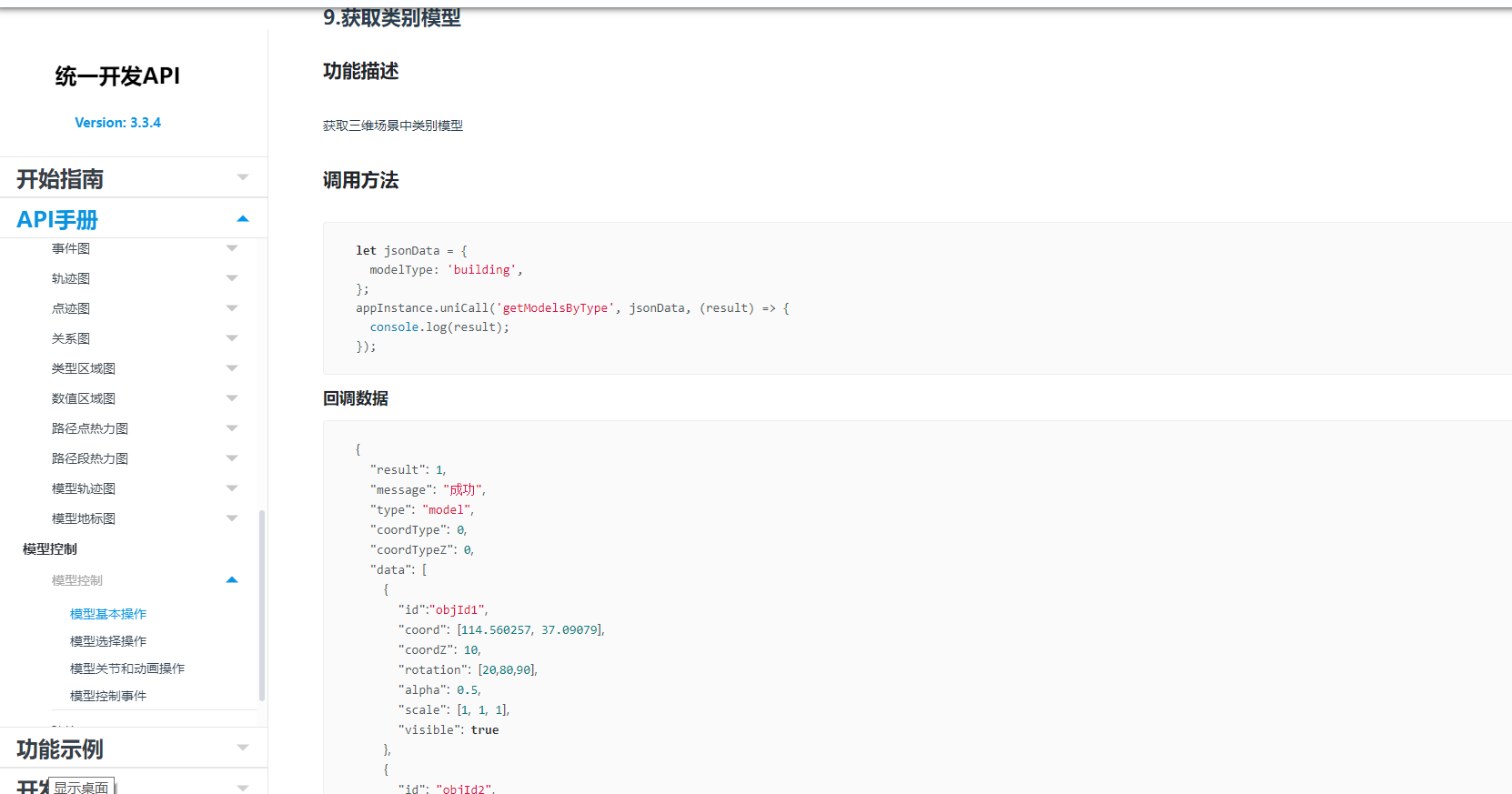Select the 轨迹图 menu item
The height and width of the screenshot is (794, 1512).
tap(71, 278)
